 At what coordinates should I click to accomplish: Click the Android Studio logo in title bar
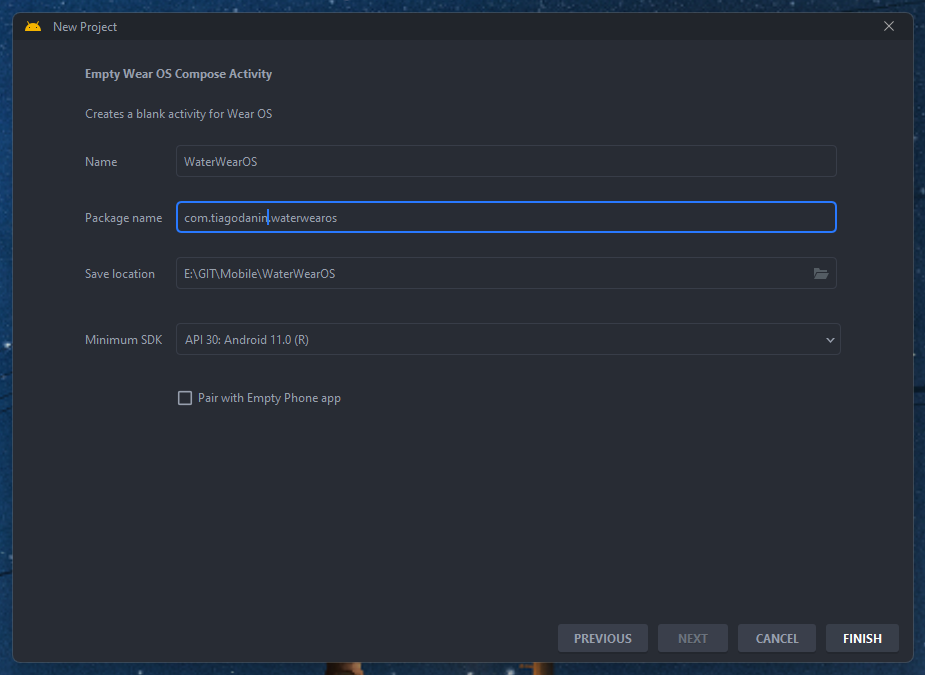point(33,27)
